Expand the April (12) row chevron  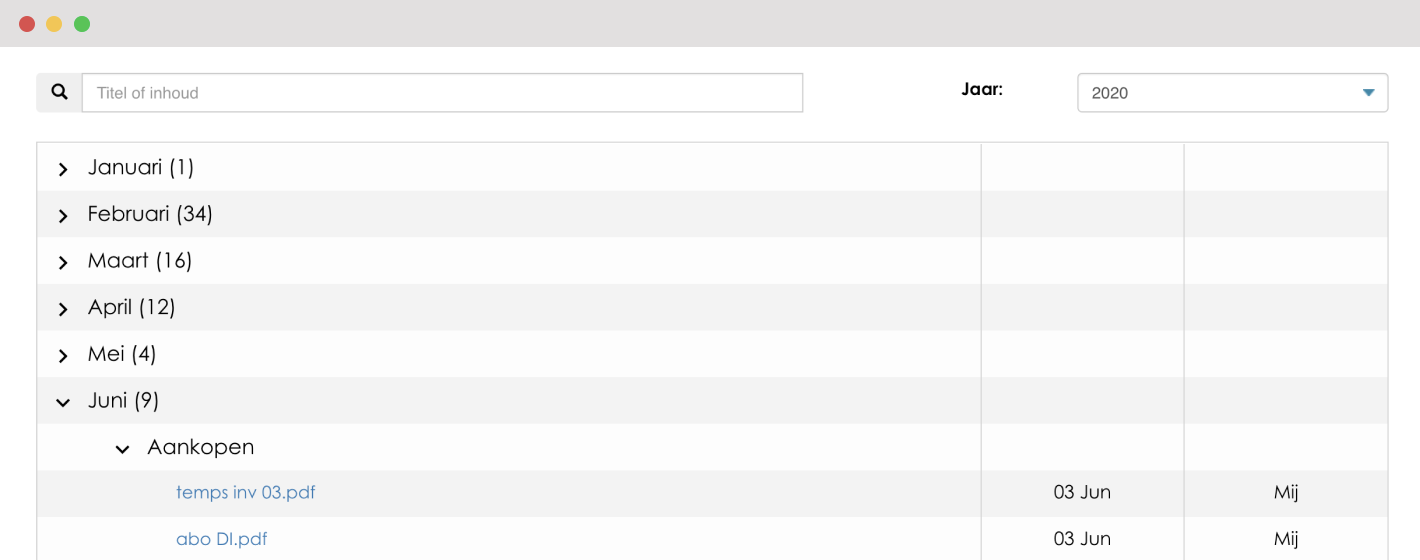63,309
